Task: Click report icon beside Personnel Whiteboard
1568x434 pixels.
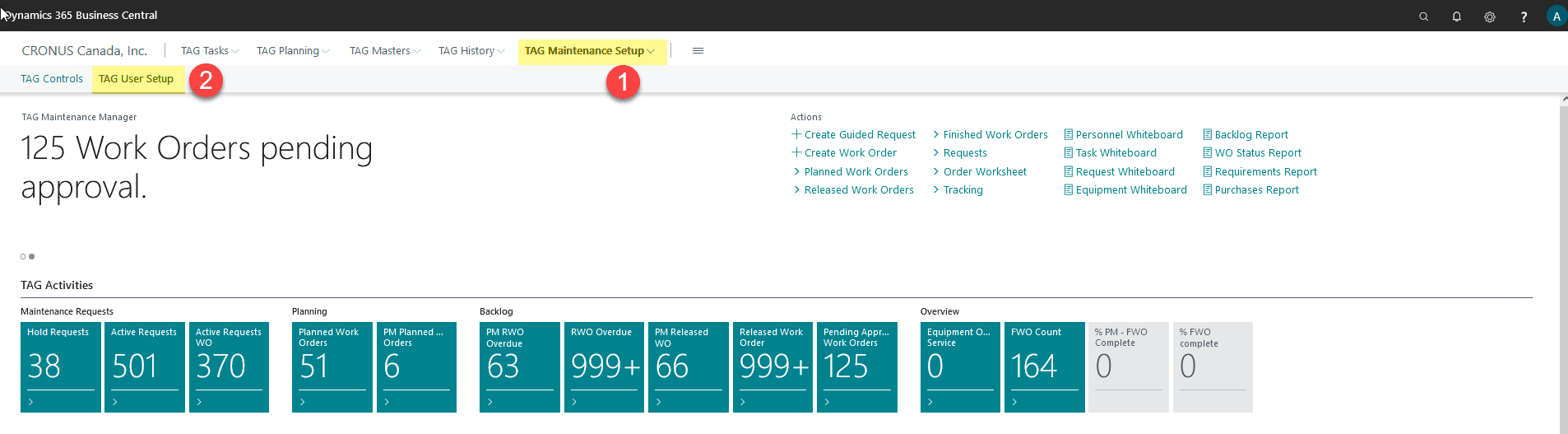Action: 1069,134
